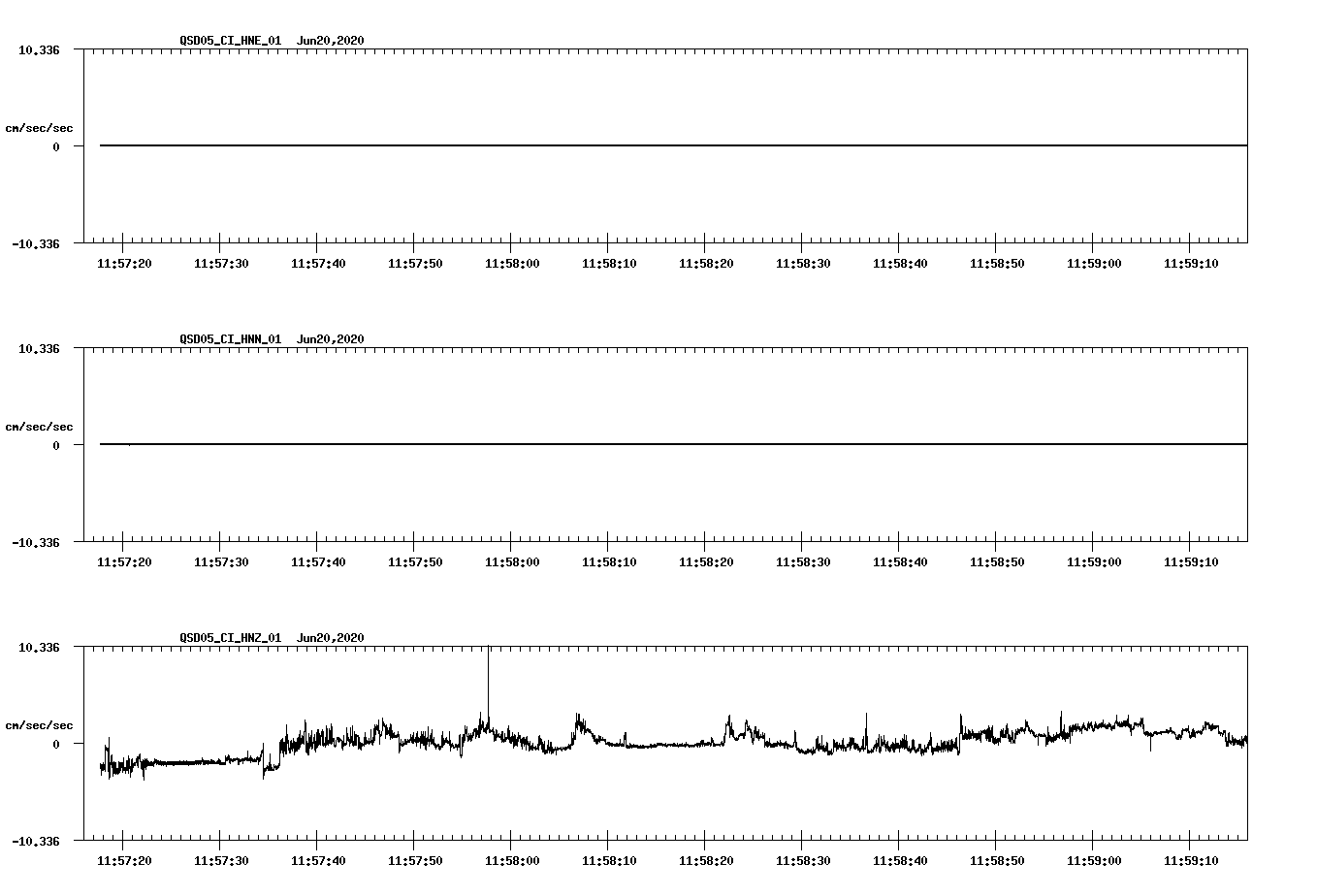Click the 10.336 upper limit on HNE plot
1317x896 pixels.
pyautogui.click(x=39, y=49)
